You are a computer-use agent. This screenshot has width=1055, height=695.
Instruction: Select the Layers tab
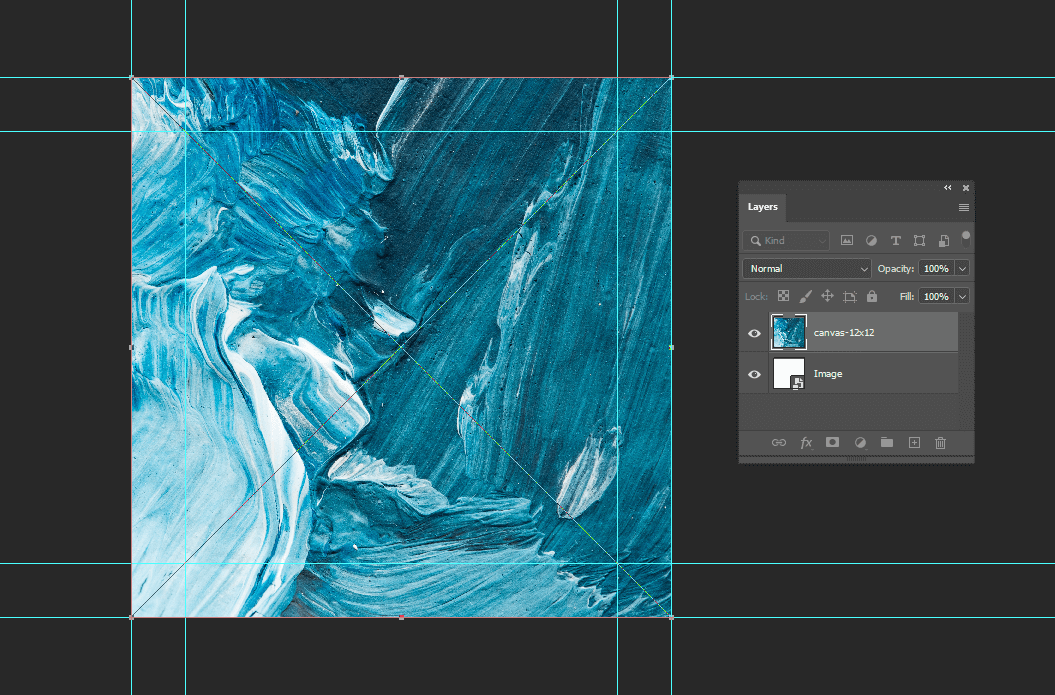point(762,207)
